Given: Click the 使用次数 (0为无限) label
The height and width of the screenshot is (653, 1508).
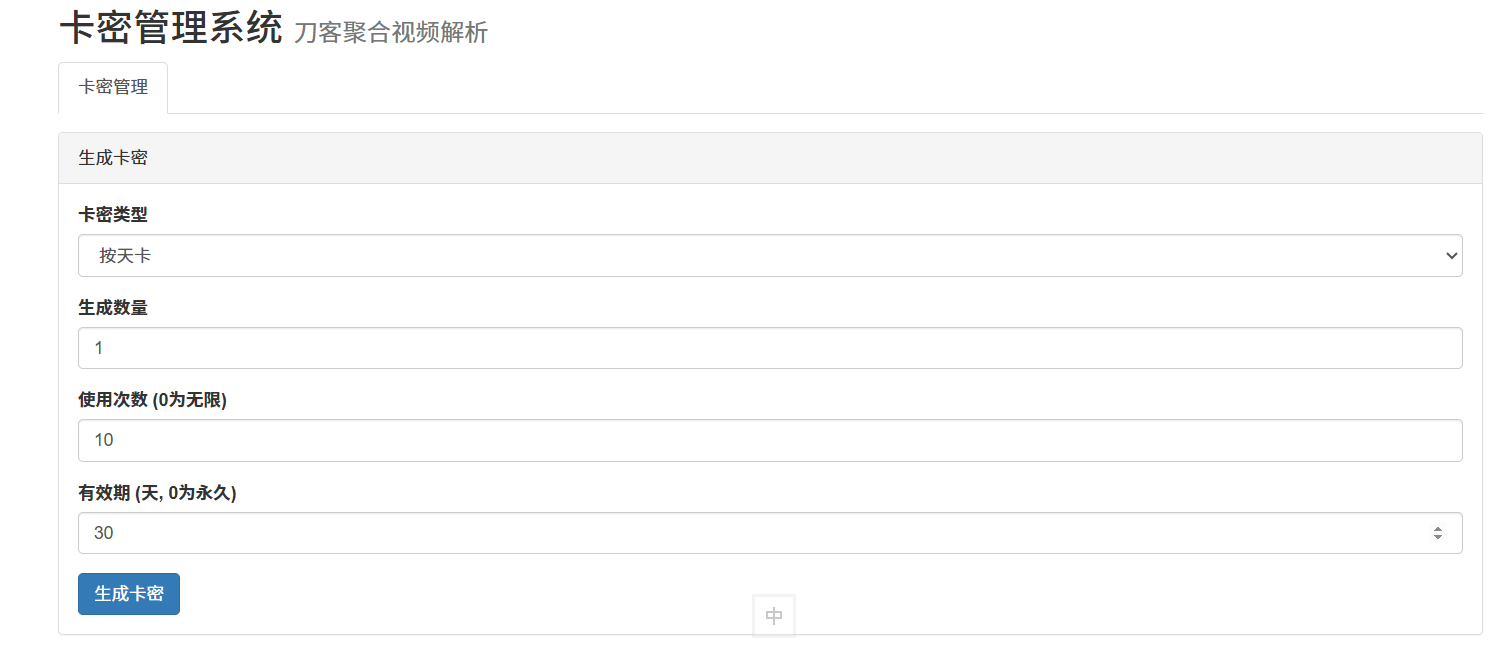Looking at the screenshot, I should tap(153, 400).
